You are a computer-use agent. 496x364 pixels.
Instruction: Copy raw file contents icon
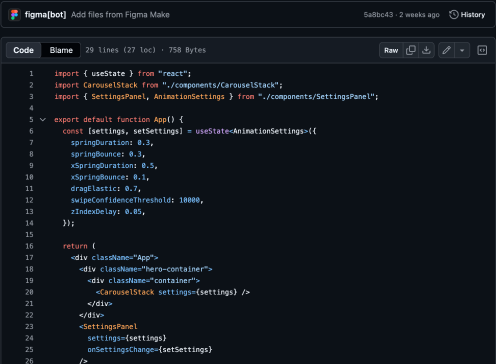[411, 50]
